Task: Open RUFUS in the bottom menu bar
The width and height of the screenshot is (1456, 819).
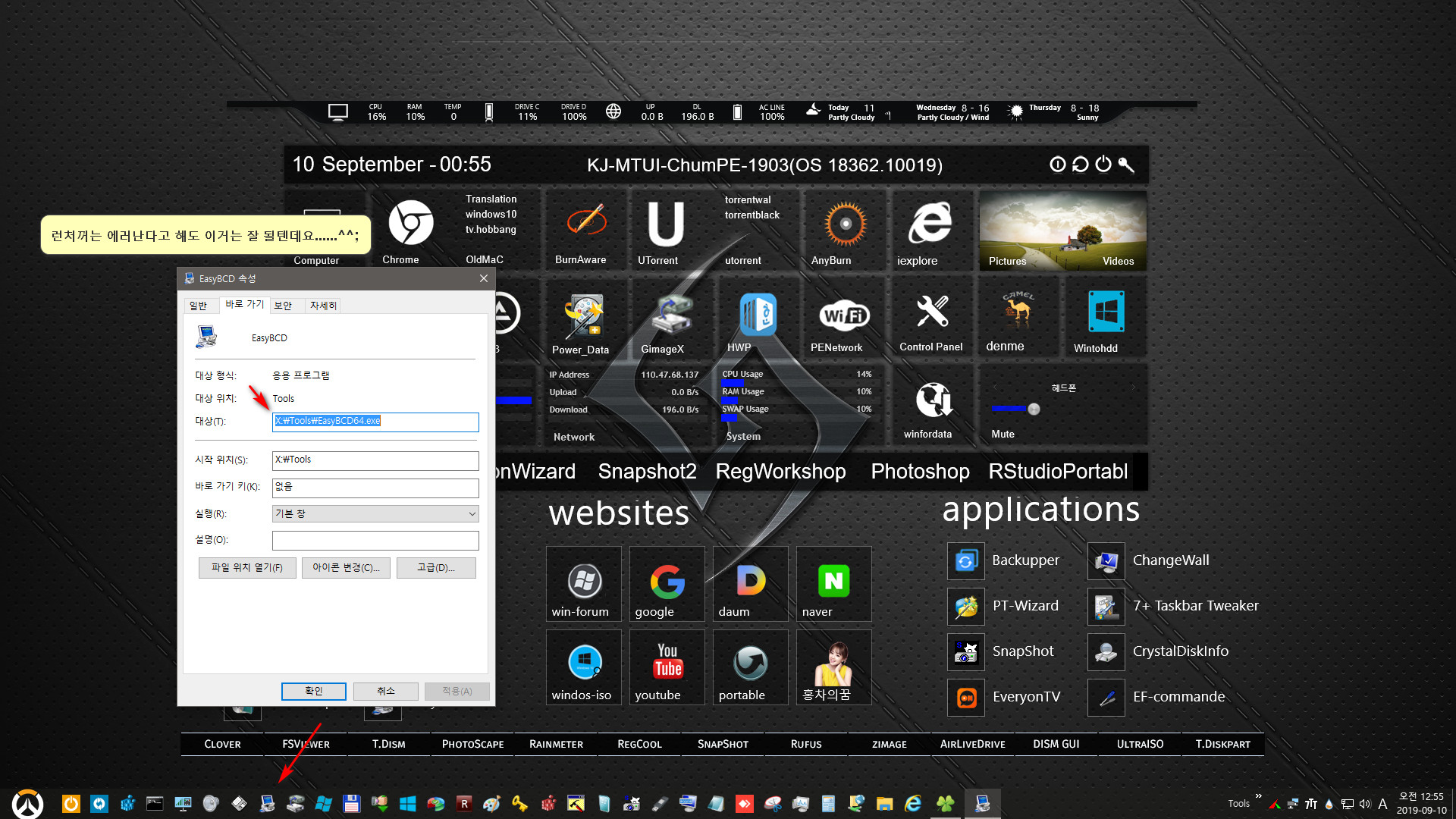Action: click(x=806, y=744)
